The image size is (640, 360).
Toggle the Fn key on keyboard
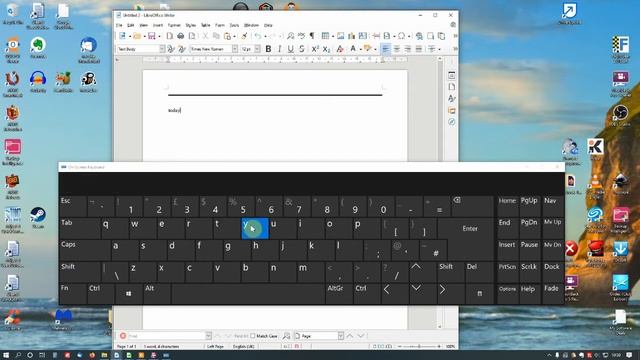point(73,294)
